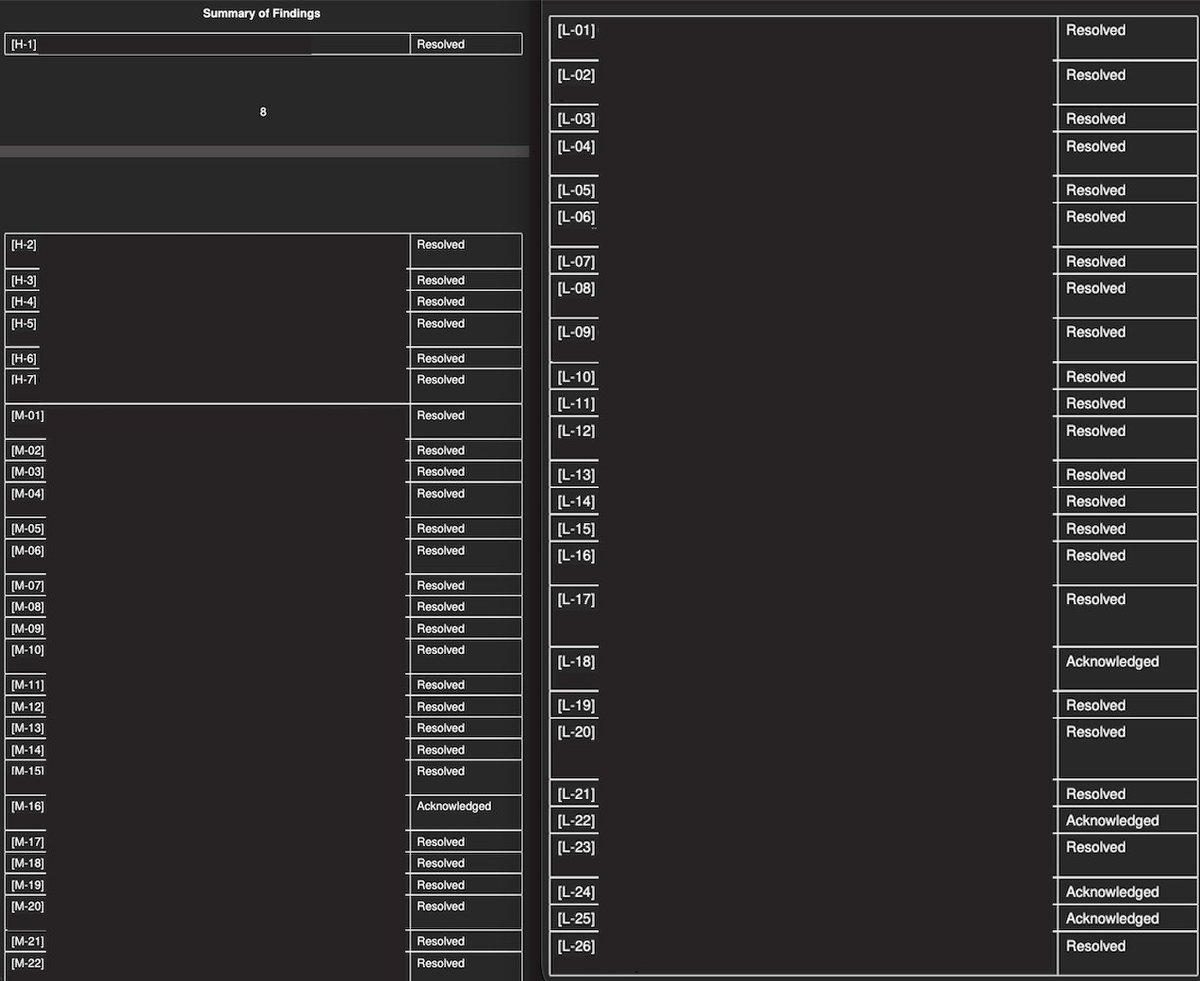Select finding [M-17]

[x=27, y=842]
